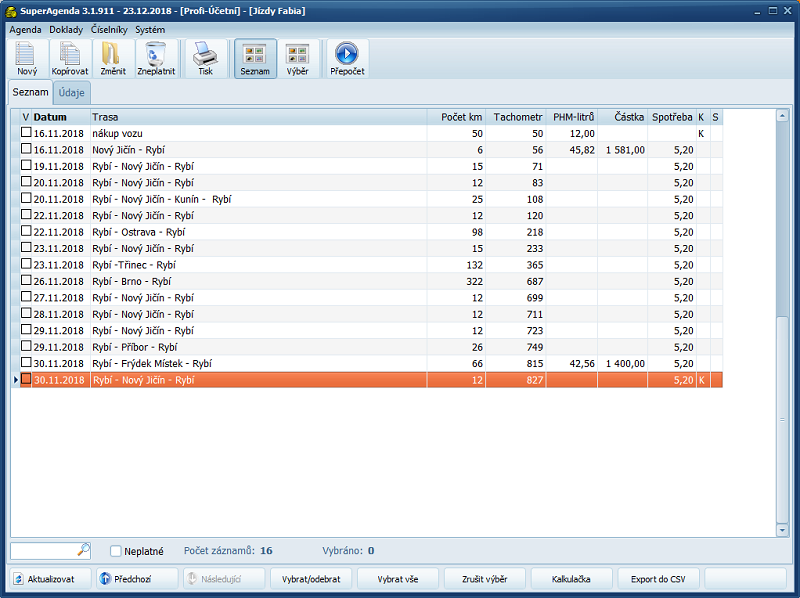Click date 27.11.2018
The image size is (800, 598).
click(58, 297)
